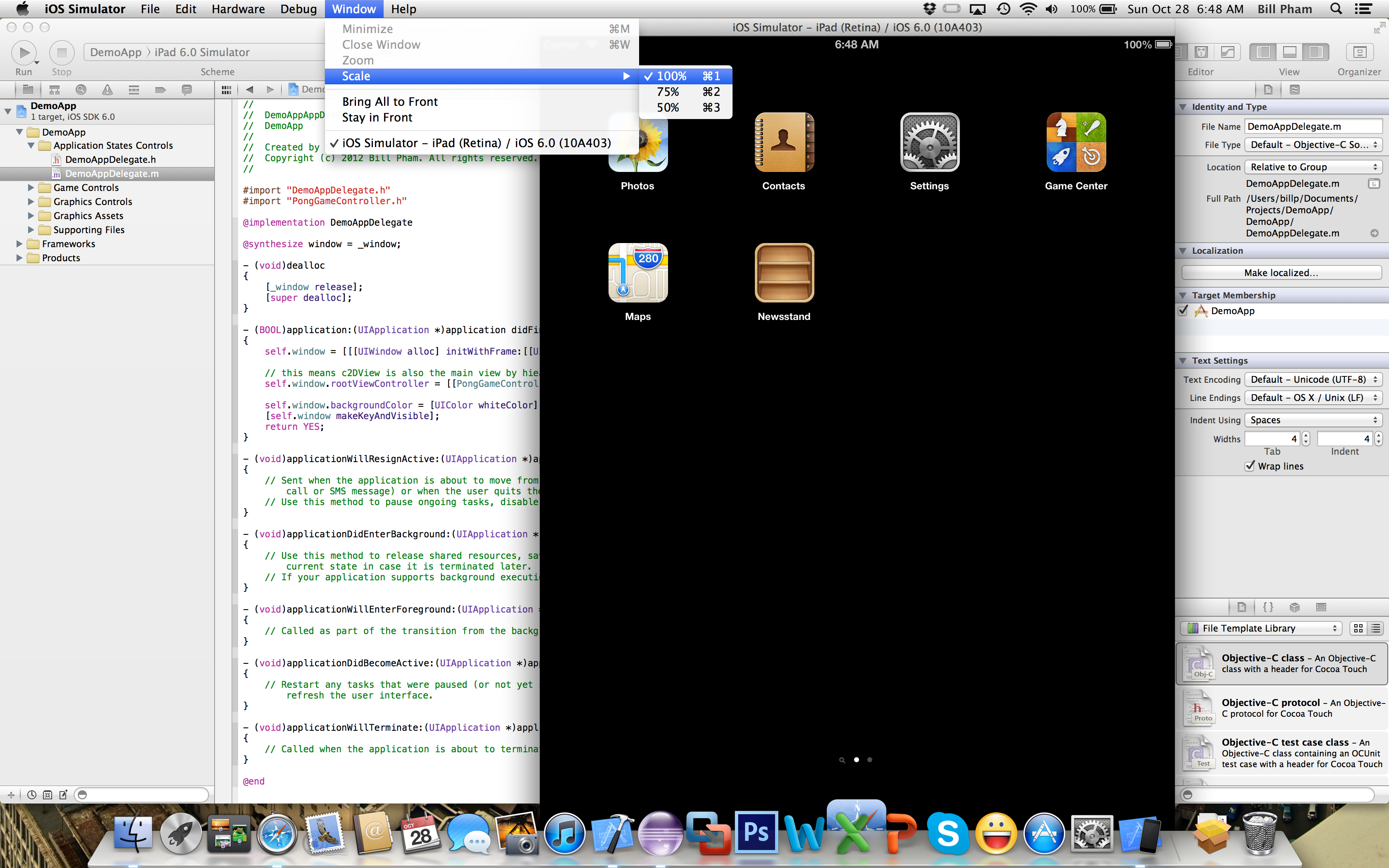Open the Settings app in simulator
This screenshot has width=1389, height=868.
coord(929,142)
